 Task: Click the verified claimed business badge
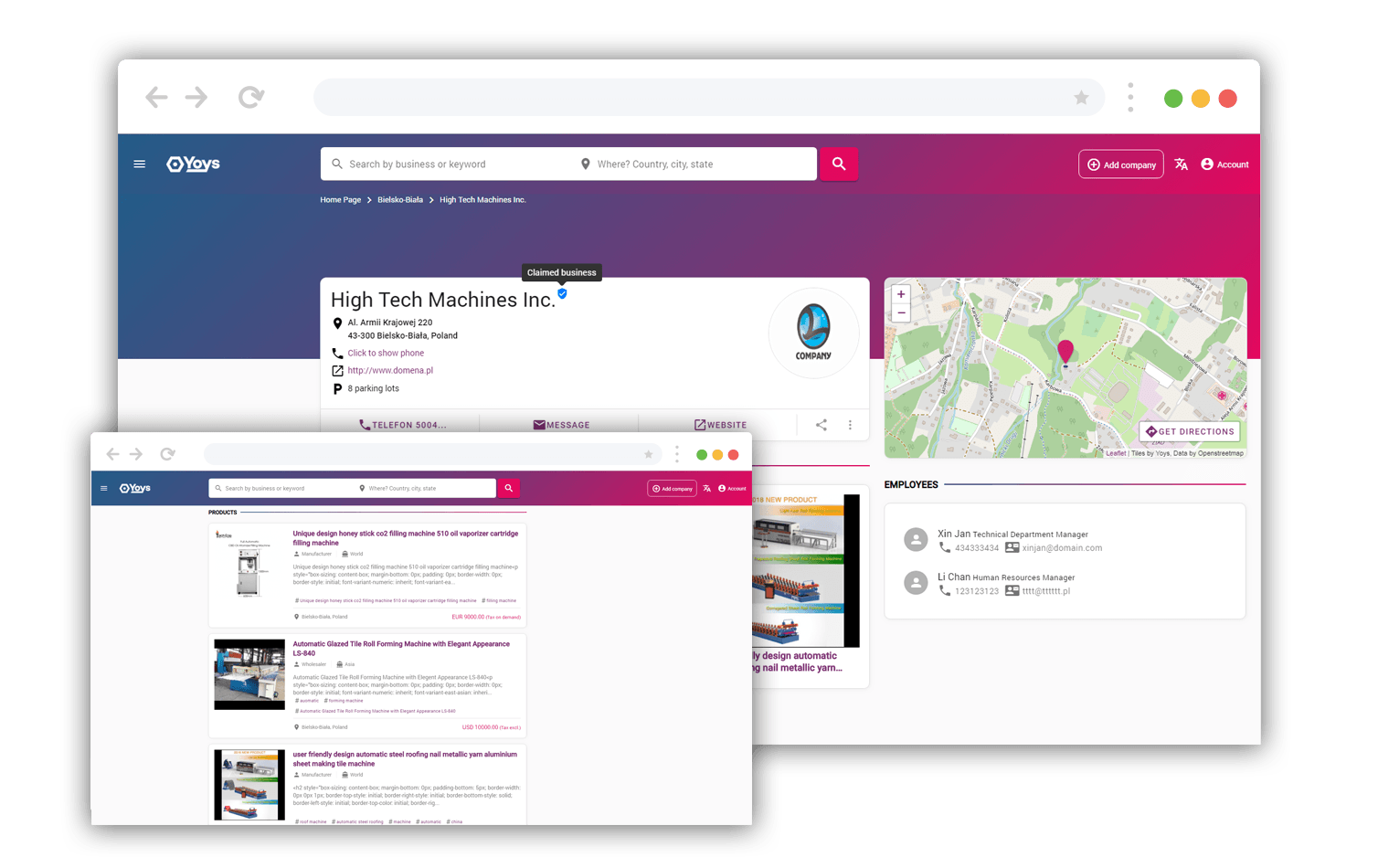pos(562,293)
